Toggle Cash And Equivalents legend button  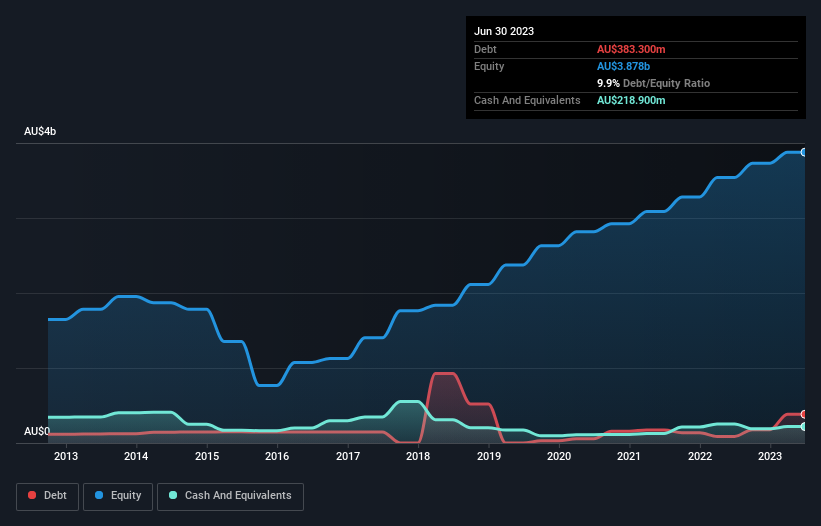[x=230, y=496]
